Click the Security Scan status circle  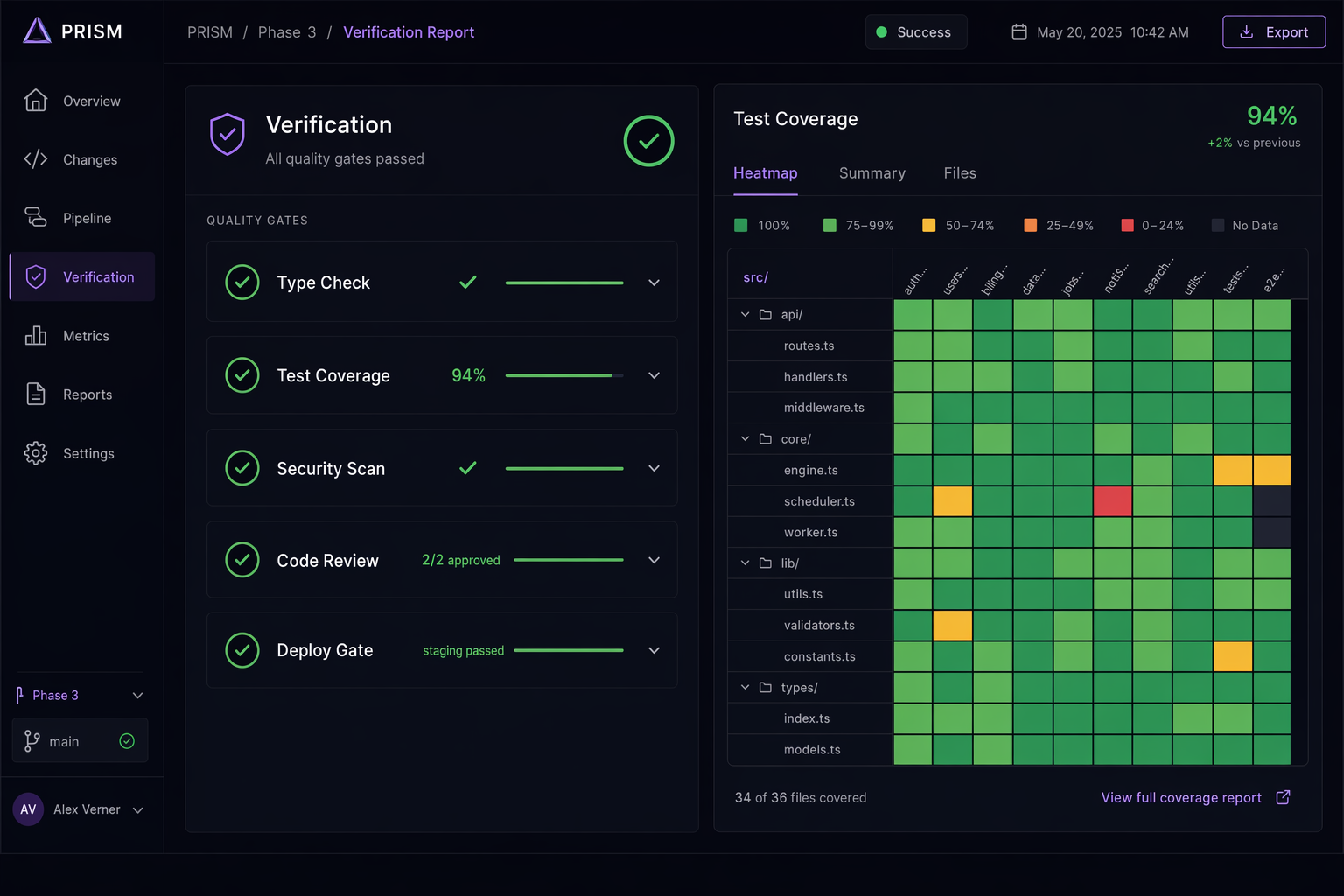[242, 468]
